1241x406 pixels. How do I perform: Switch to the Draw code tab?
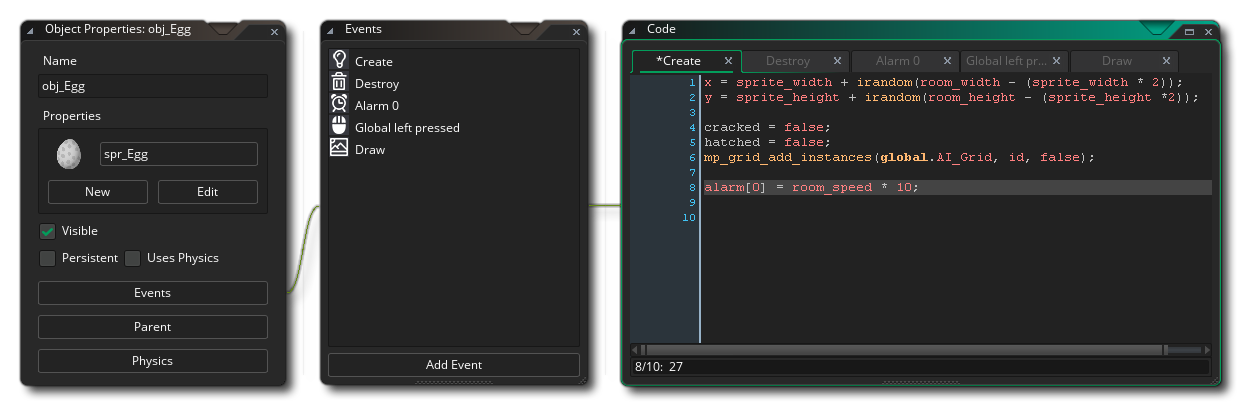(x=1117, y=61)
